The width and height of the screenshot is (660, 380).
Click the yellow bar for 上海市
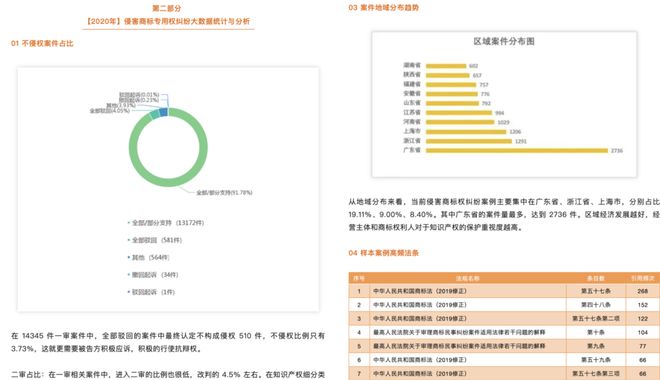click(466, 132)
